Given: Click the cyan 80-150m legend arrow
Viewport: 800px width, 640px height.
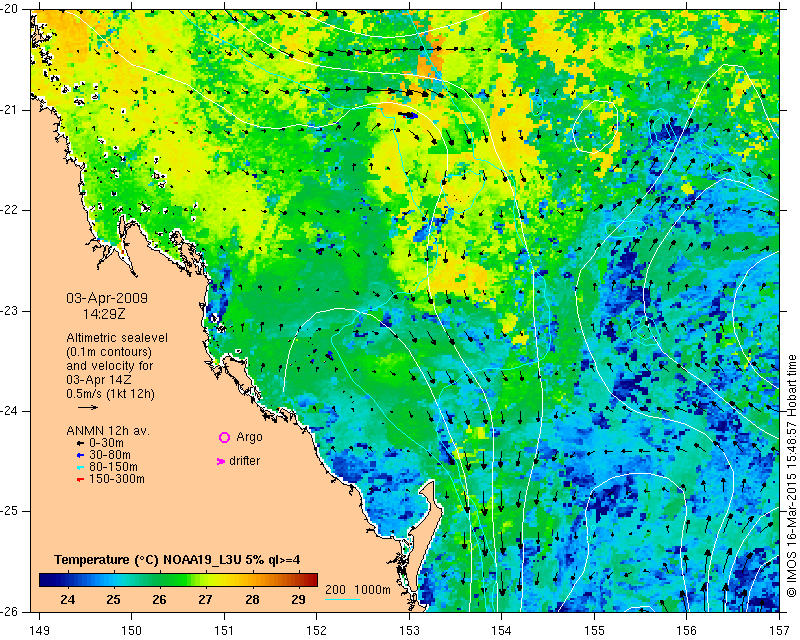Looking at the screenshot, I should coord(80,467).
